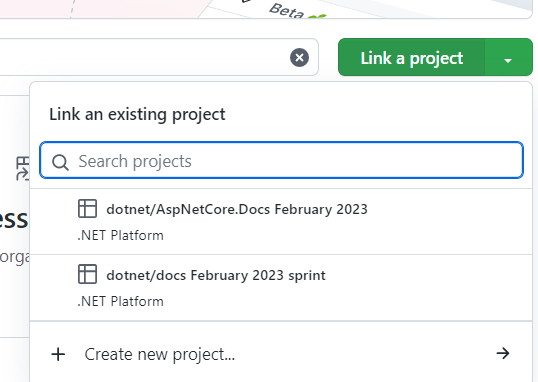
Task: Choose Create new project... option
Action: click(281, 354)
